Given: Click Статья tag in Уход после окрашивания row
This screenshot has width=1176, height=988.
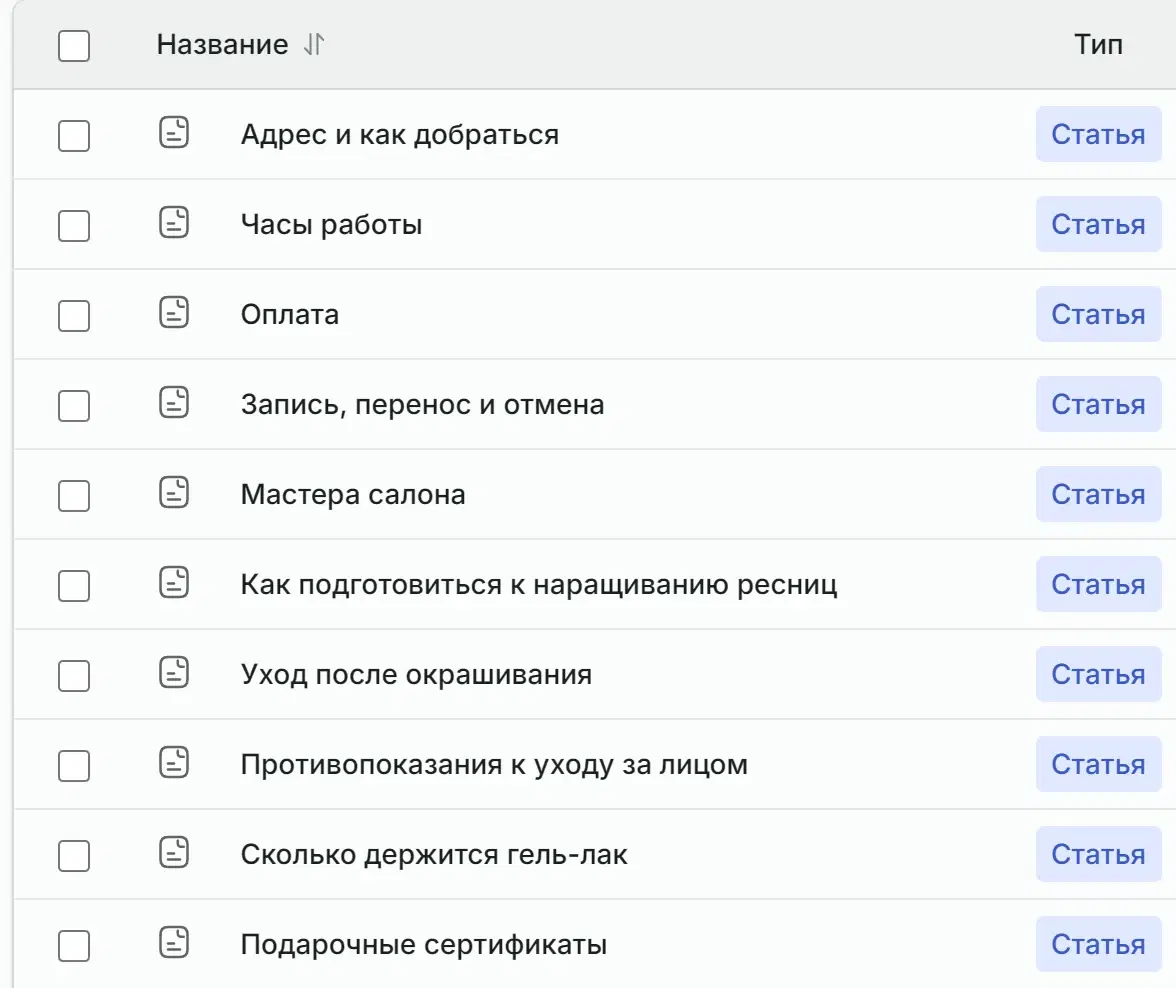Looking at the screenshot, I should pos(1098,674).
